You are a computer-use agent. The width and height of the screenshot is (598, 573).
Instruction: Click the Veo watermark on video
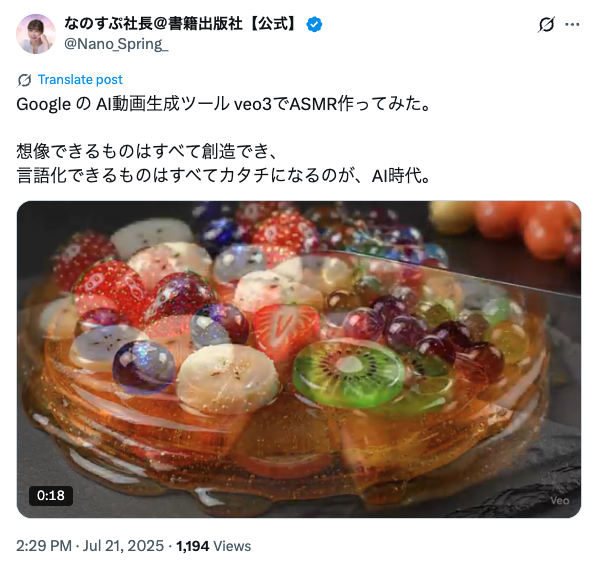click(x=559, y=501)
